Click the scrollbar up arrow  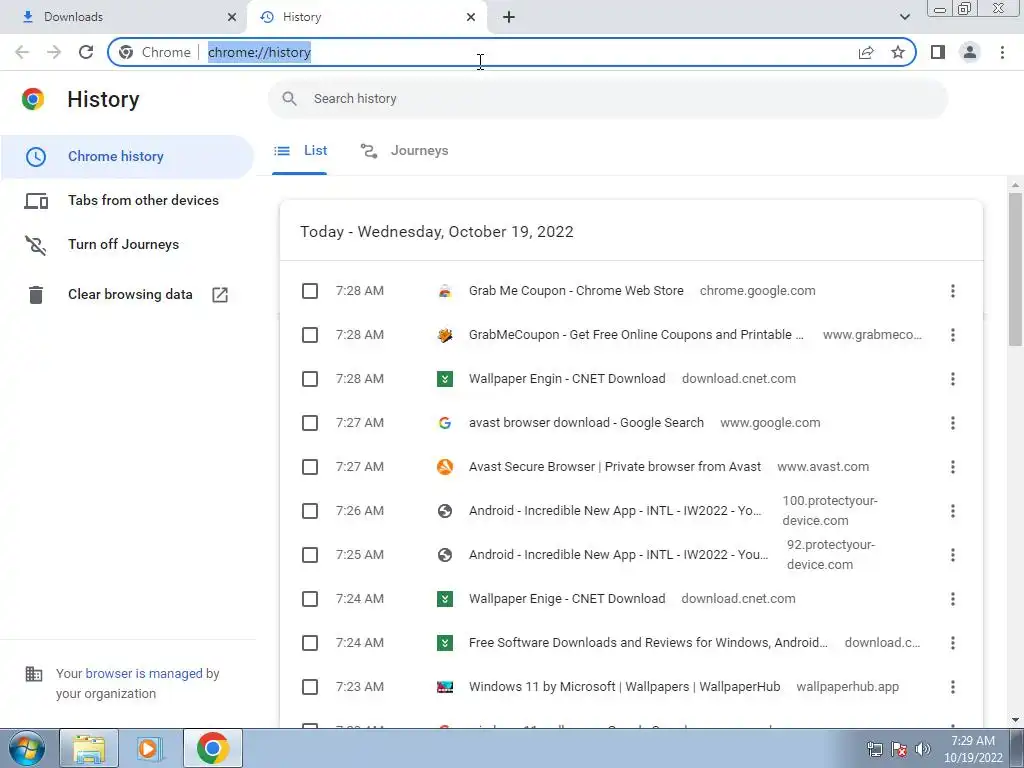[1016, 185]
